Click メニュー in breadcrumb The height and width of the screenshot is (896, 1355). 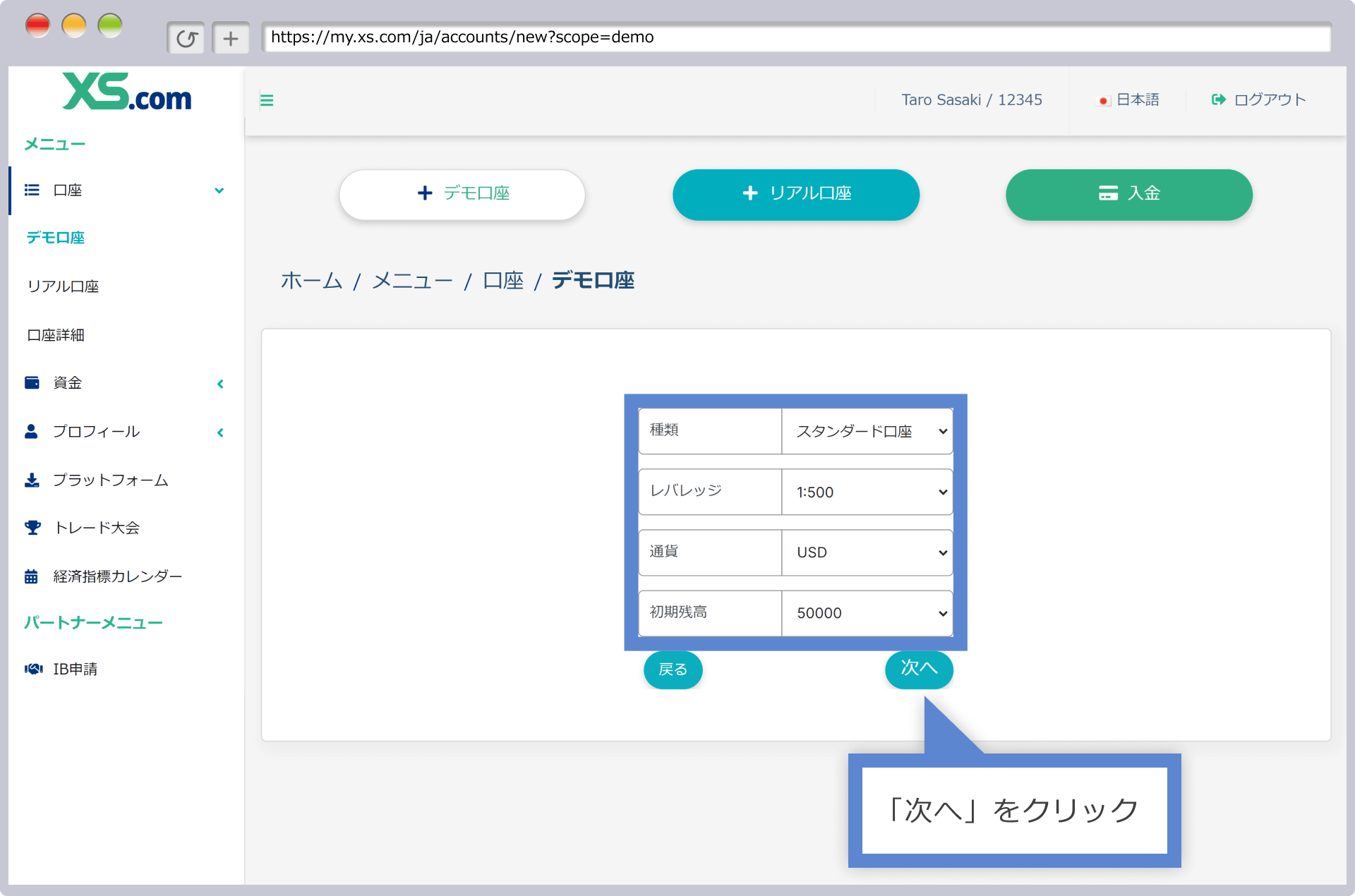tap(412, 281)
